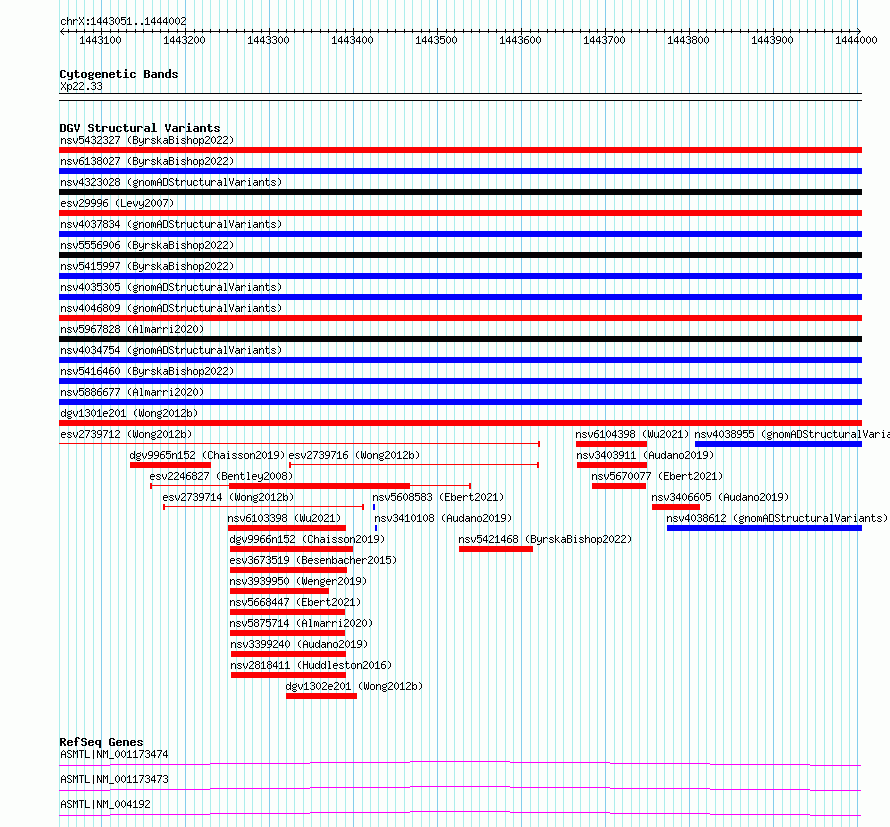This screenshot has width=890, height=827.
Task: Open the esv2739714 (Wong2012b) label
Action: (228, 497)
